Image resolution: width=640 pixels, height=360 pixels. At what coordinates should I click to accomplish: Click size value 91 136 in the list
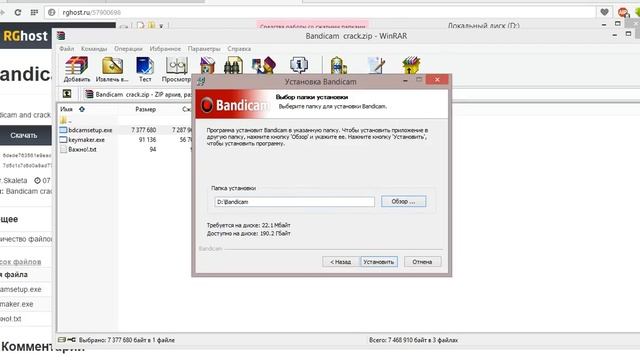click(147, 140)
